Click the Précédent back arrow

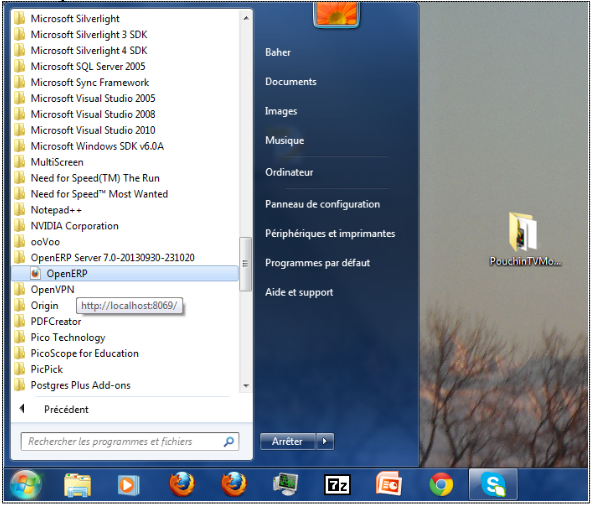[x=22, y=409]
